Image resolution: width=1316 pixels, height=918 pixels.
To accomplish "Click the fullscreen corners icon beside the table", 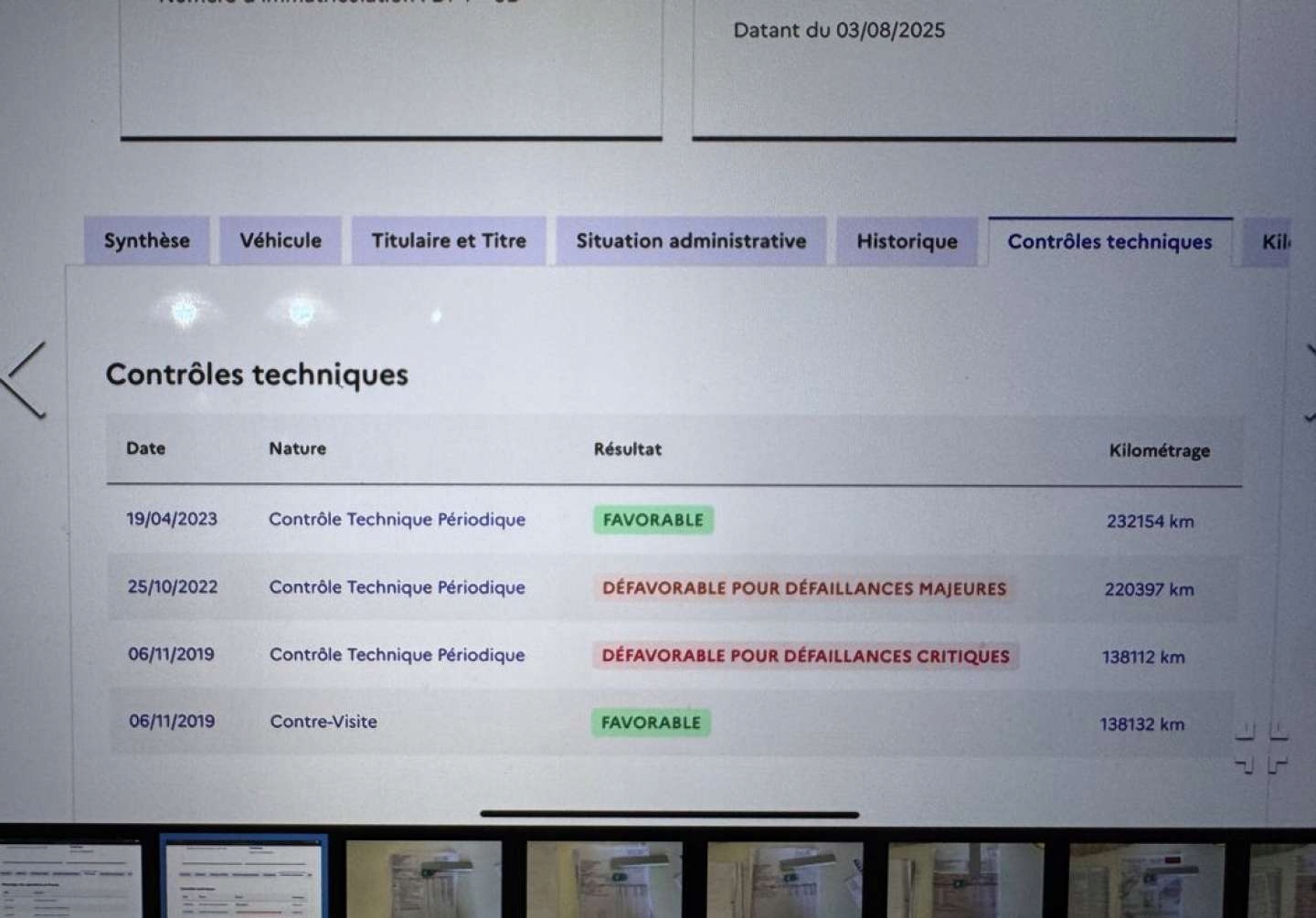I will point(1261,748).
